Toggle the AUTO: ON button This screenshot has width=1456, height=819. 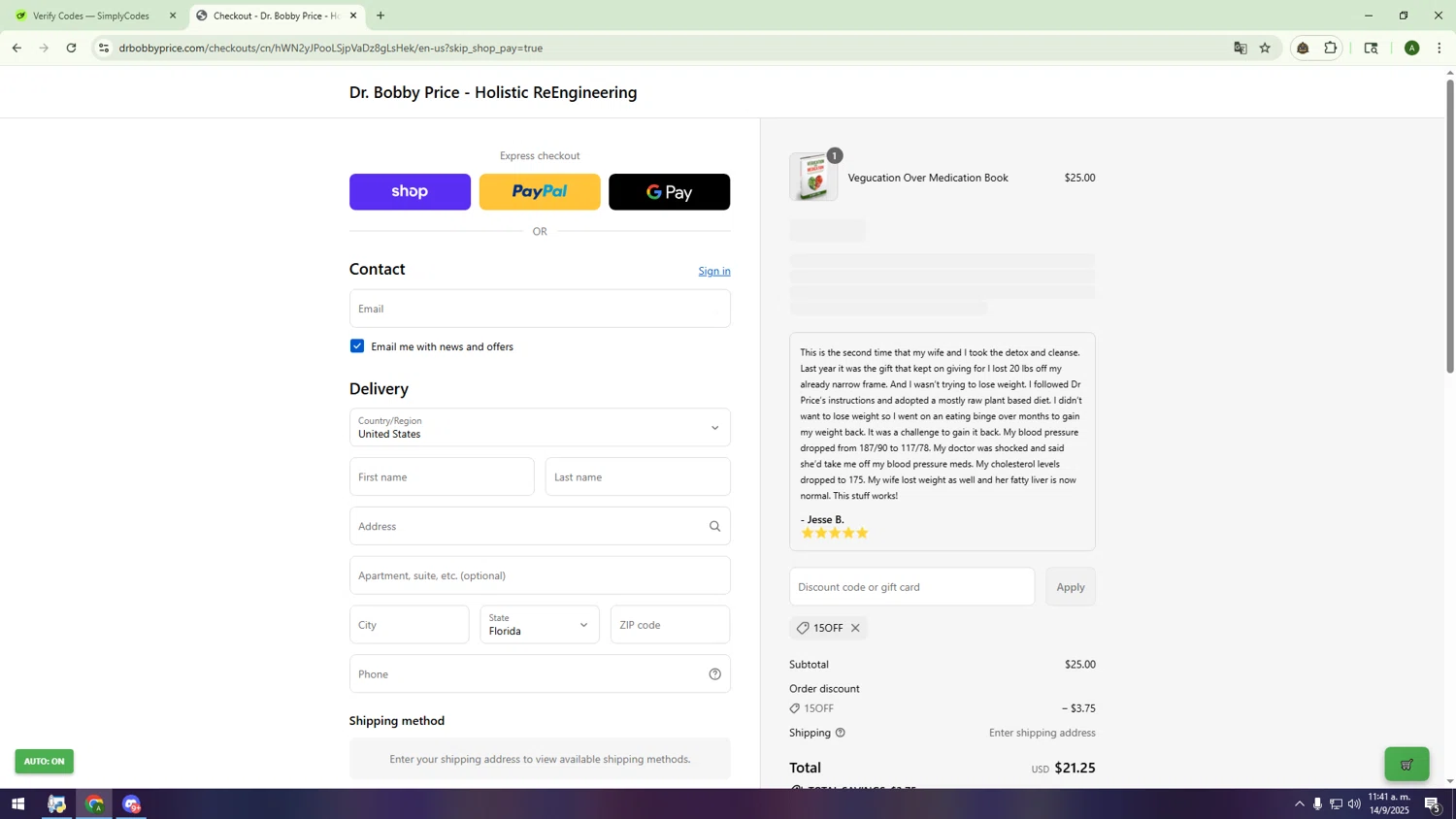[x=44, y=762]
